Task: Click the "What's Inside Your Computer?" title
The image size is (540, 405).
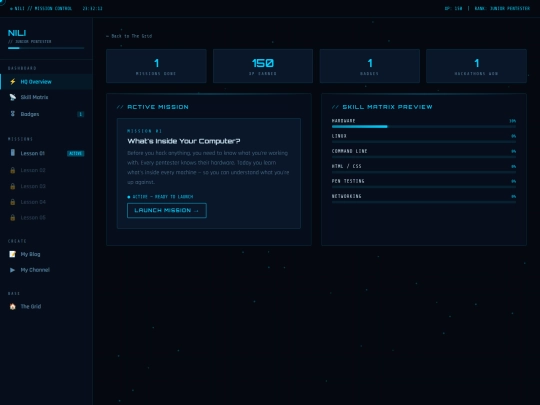Action: (184, 141)
